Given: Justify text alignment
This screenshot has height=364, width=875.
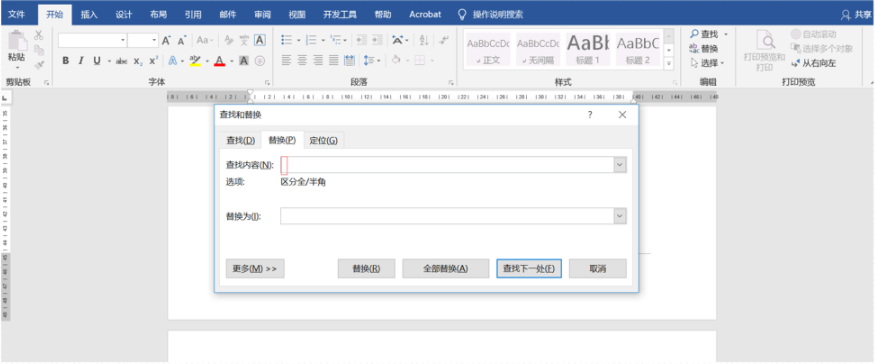Looking at the screenshot, I should coord(334,60).
